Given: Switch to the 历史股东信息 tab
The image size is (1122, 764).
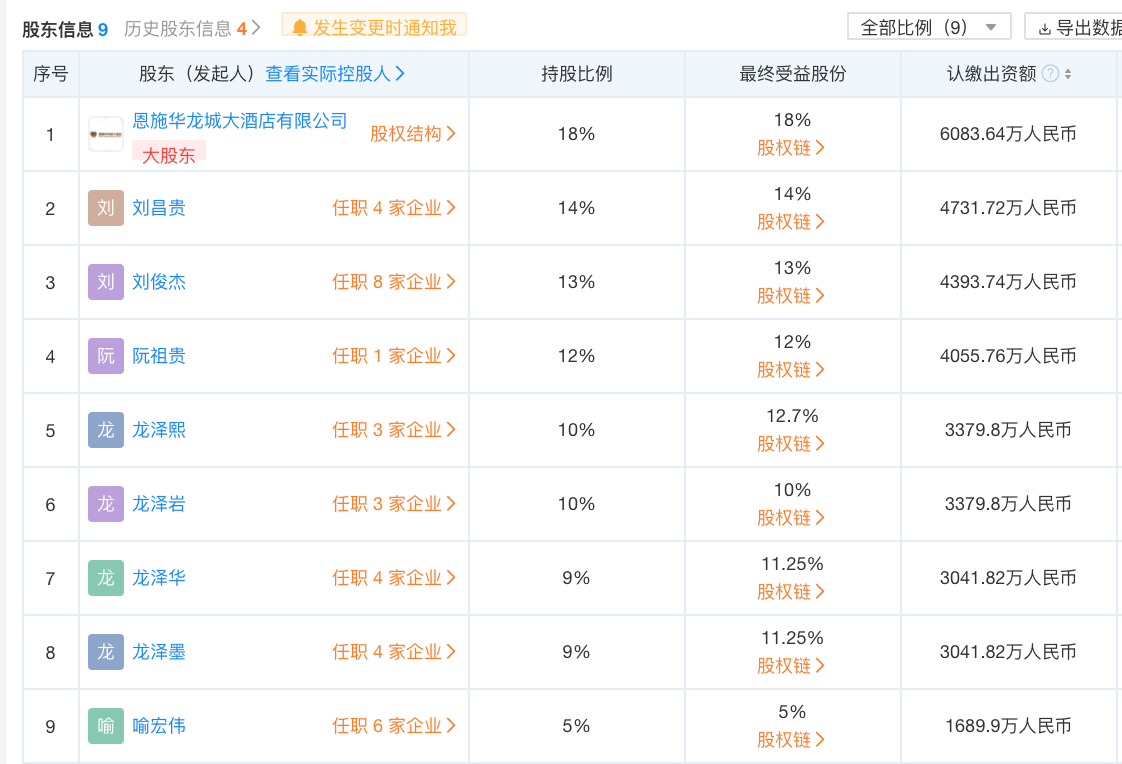Looking at the screenshot, I should [x=191, y=28].
